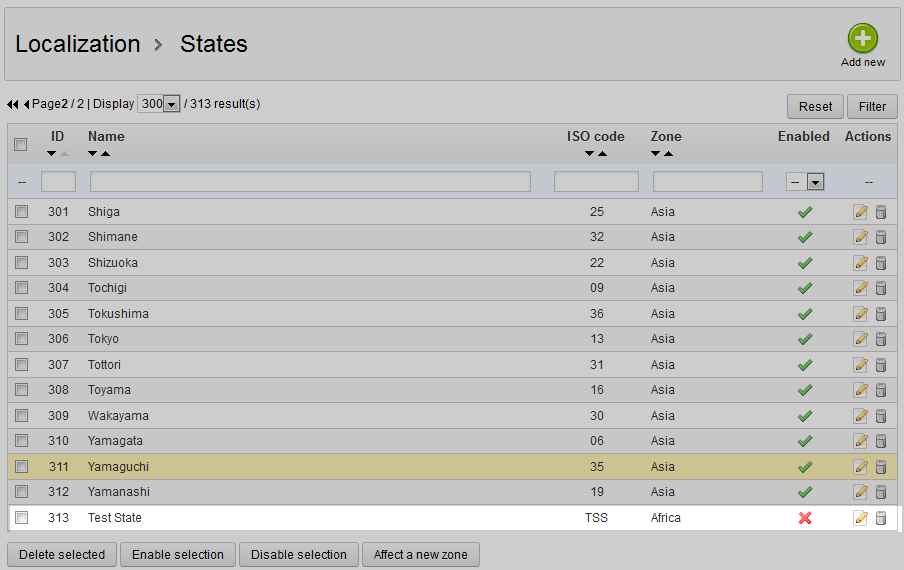Viewport: 904px width, 570px height.
Task: Go to previous page arrow icon
Action: (26, 104)
